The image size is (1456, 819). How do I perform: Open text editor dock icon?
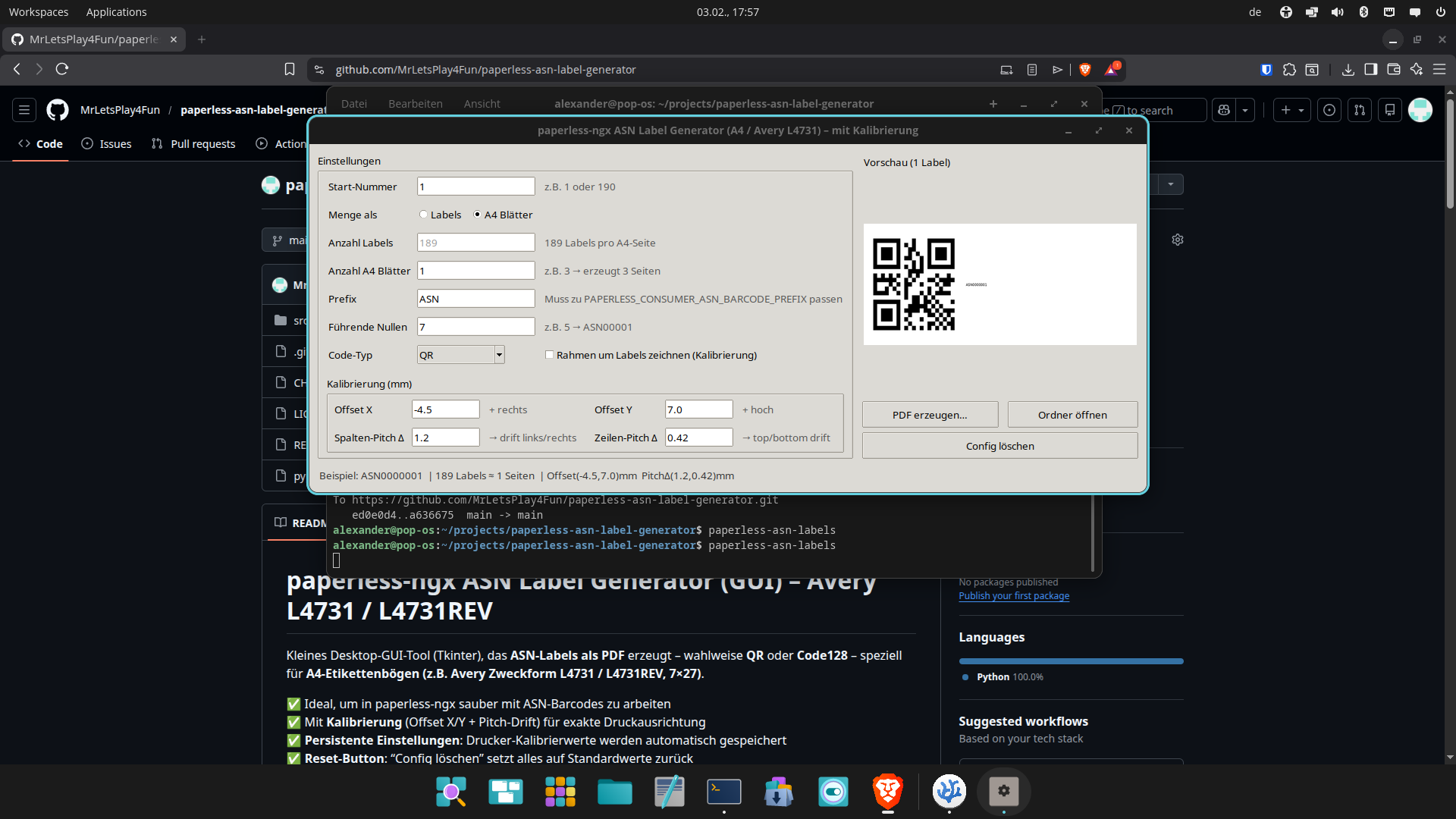[x=670, y=792]
